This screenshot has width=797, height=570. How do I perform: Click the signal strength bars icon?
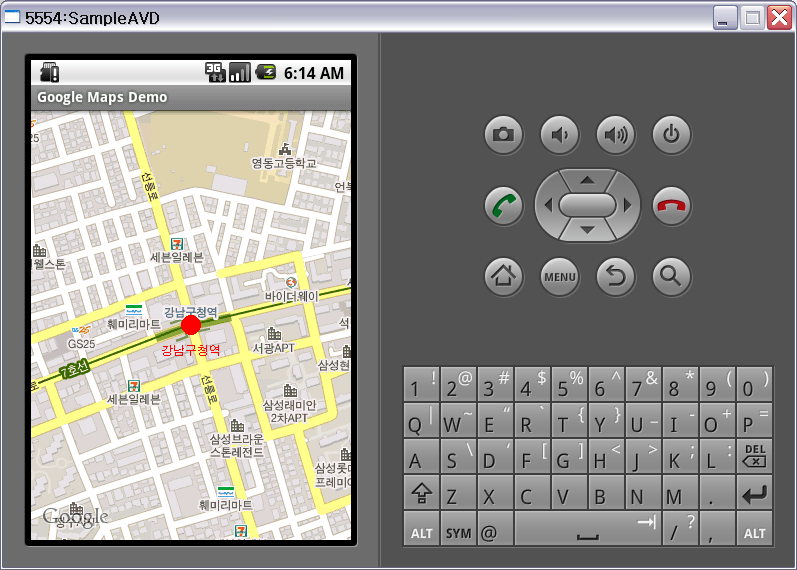[240, 73]
